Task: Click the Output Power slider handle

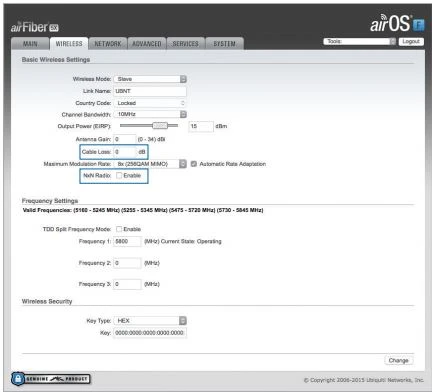Action: [160, 126]
